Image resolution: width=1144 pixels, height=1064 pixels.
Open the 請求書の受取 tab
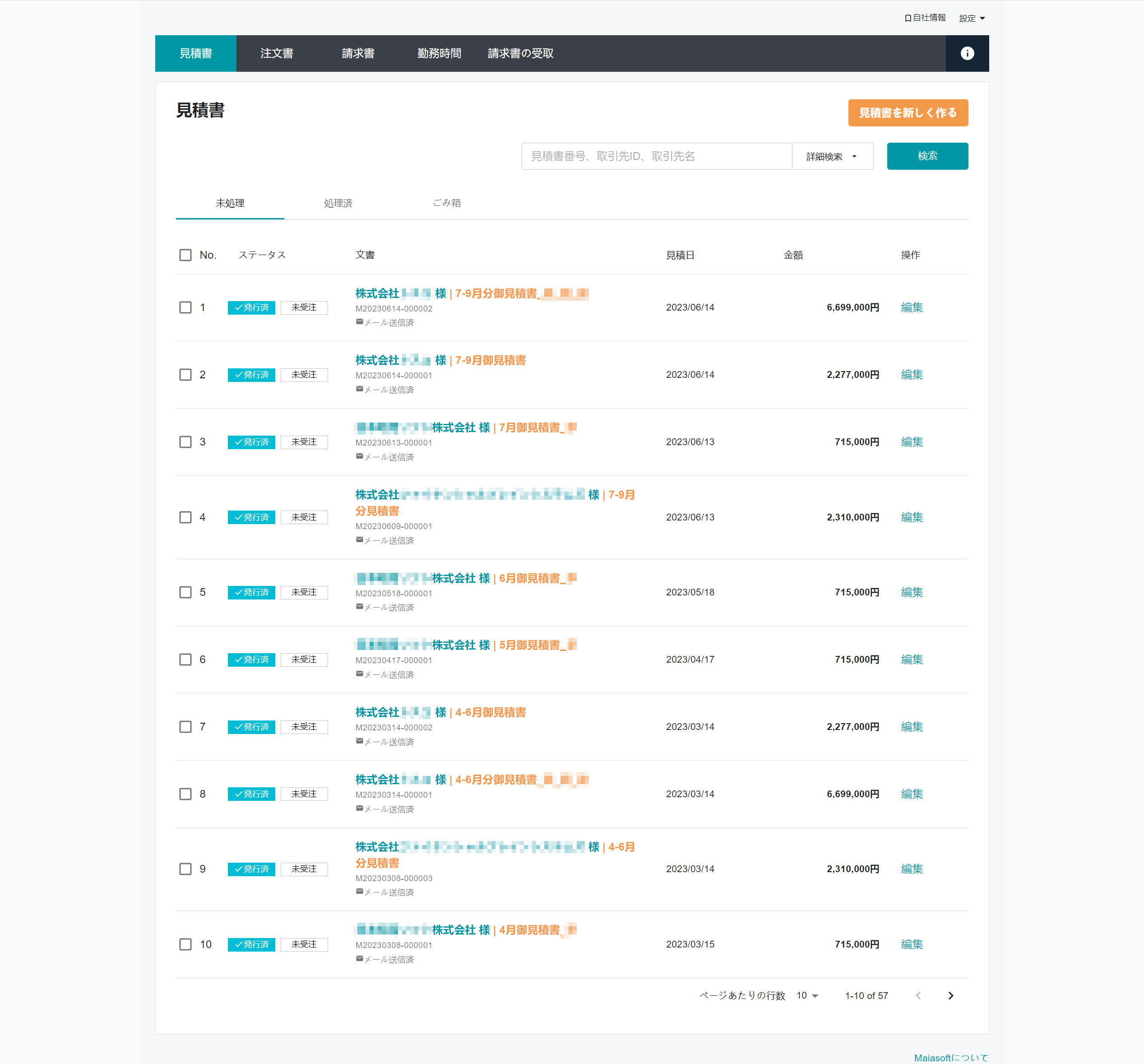(x=520, y=54)
